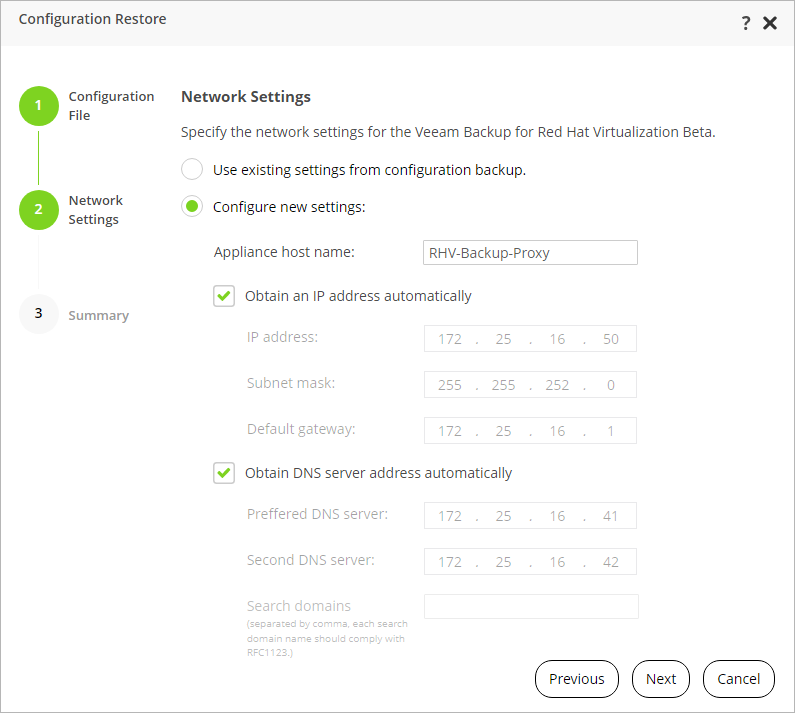
Task: Proceed with the Next button
Action: point(660,679)
